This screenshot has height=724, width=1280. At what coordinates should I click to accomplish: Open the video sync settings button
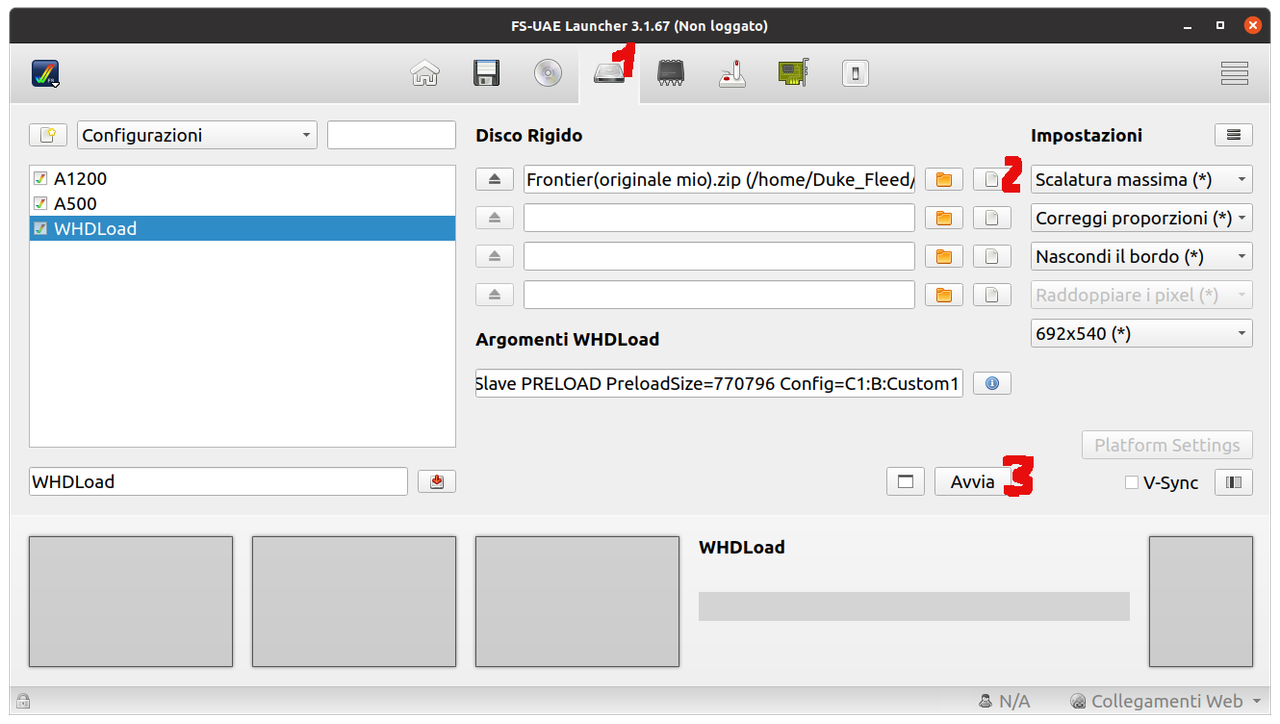point(1233,482)
